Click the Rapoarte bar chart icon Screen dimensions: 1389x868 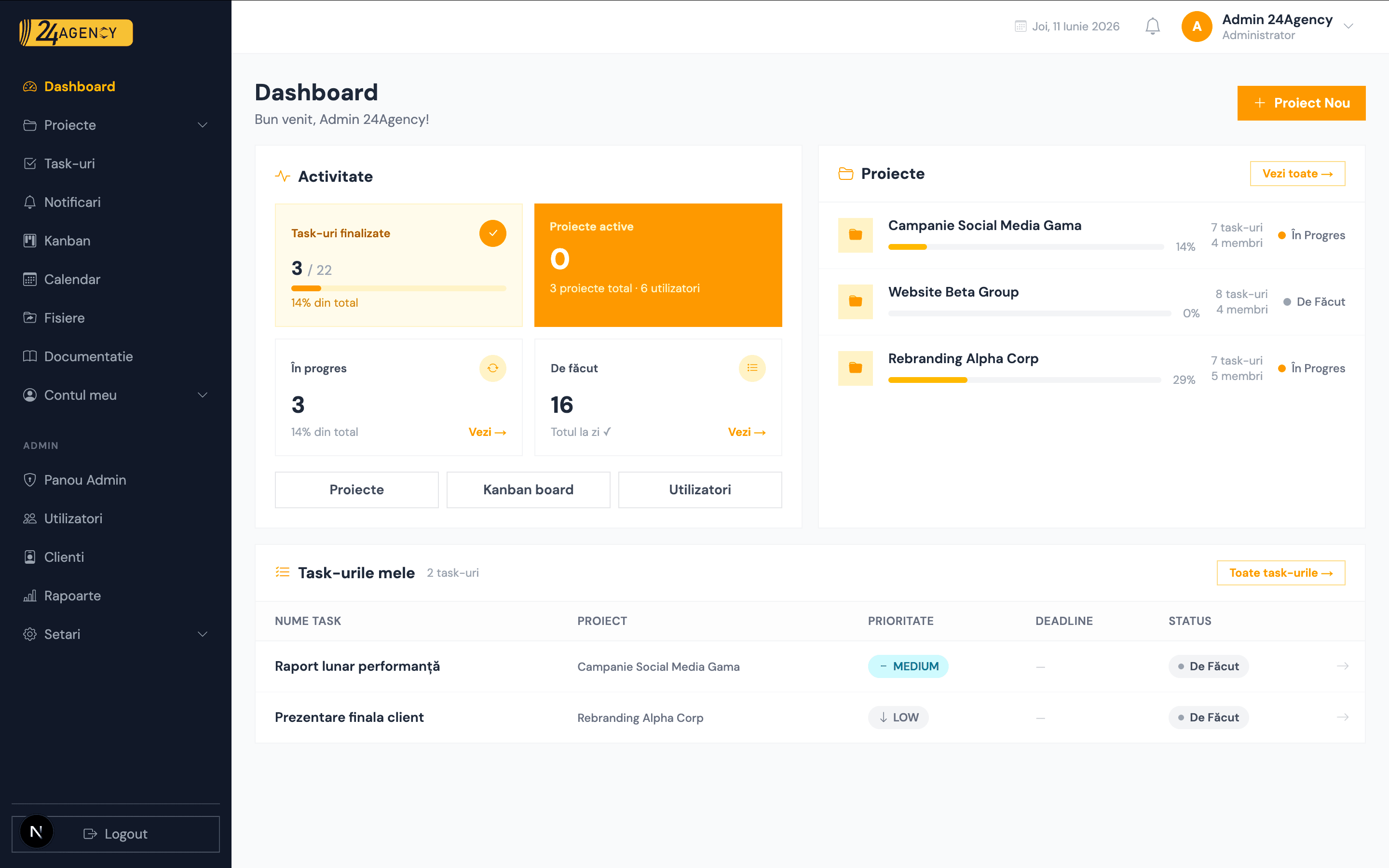click(30, 596)
